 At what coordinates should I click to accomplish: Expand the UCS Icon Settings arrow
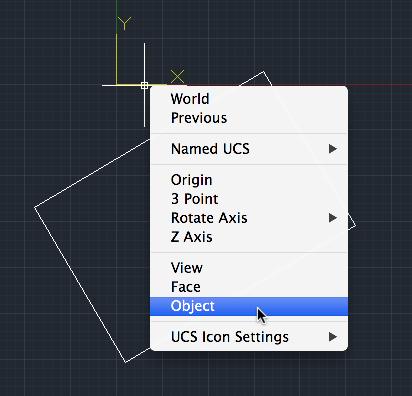pyautogui.click(x=333, y=337)
